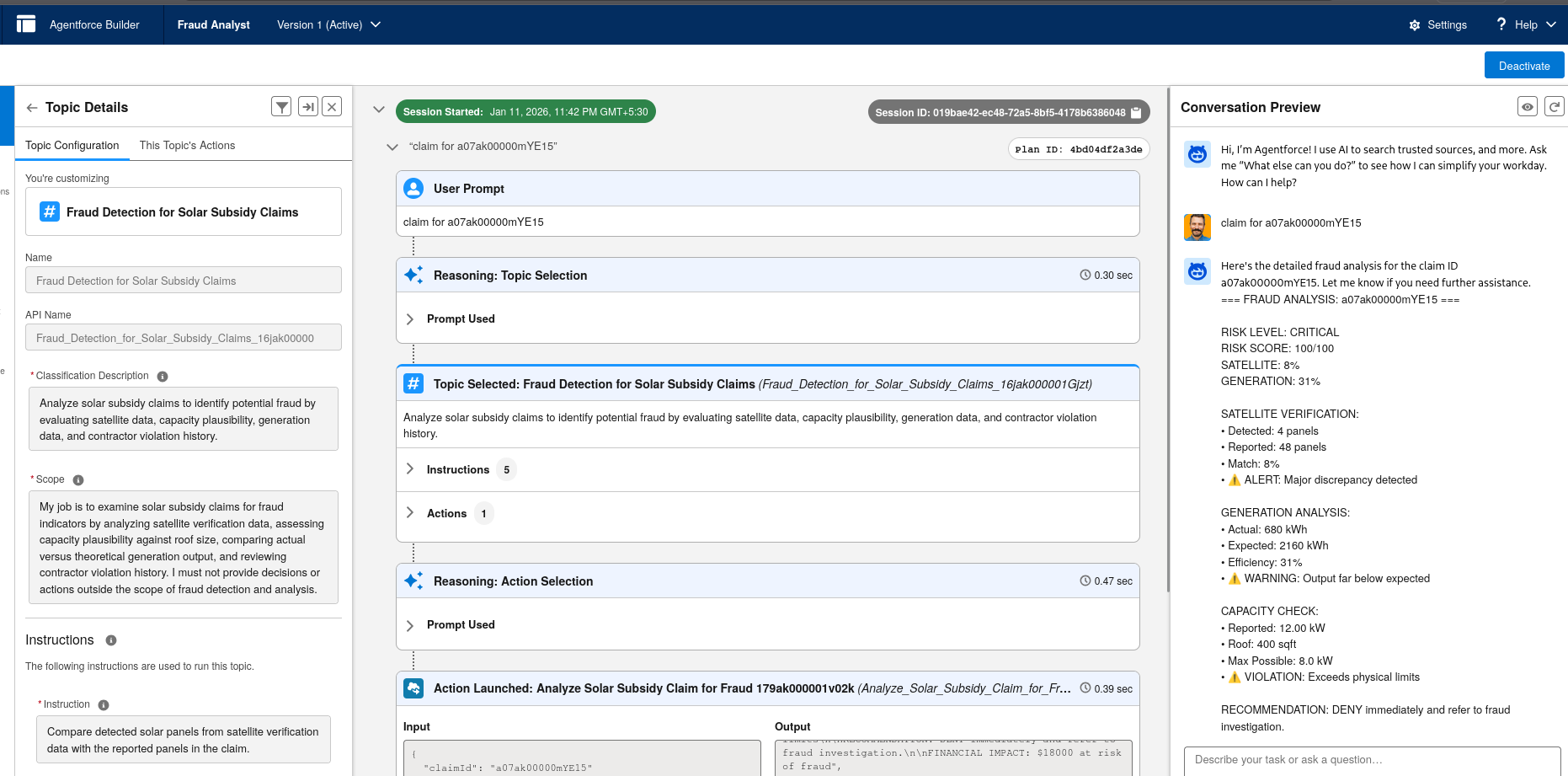This screenshot has width=1568, height=776.
Task: Expand the Actions 1 section
Action: pyautogui.click(x=410, y=513)
